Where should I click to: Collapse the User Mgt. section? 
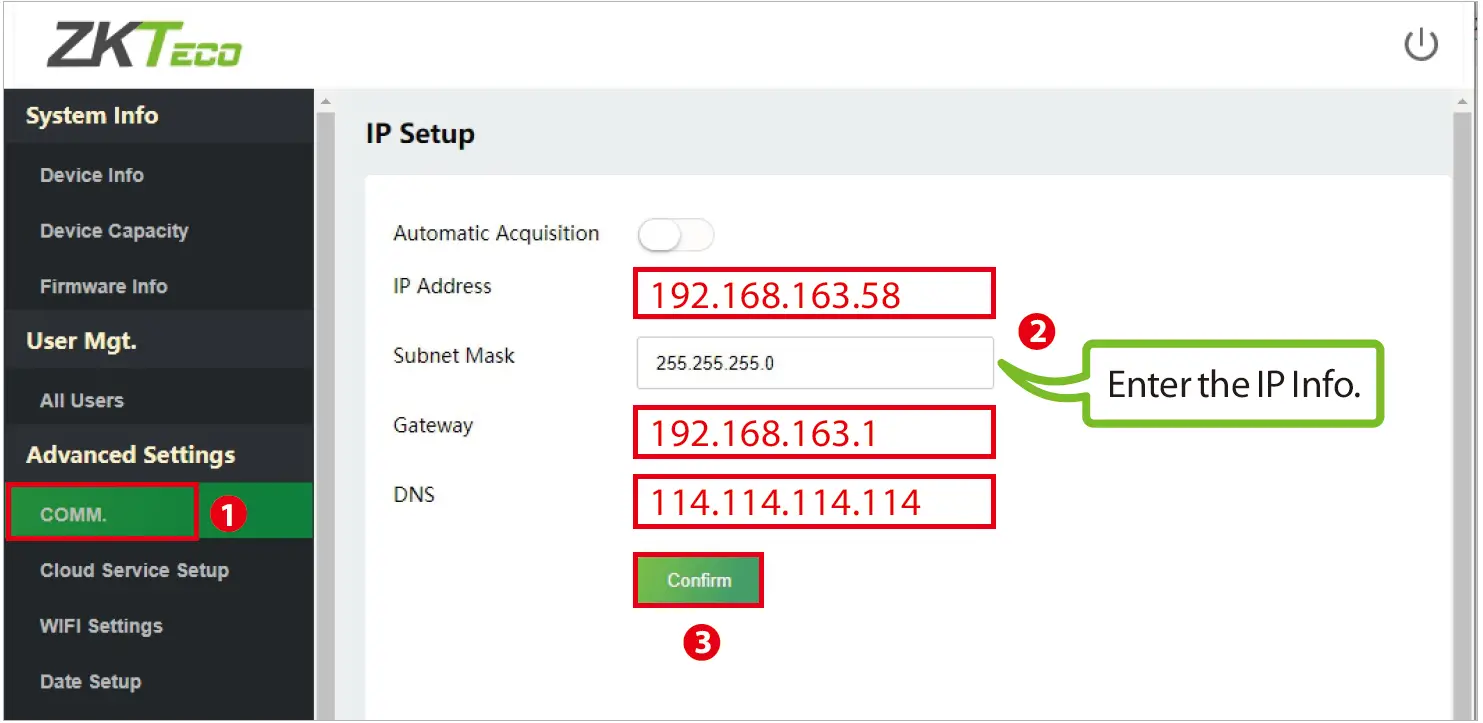tap(81, 342)
